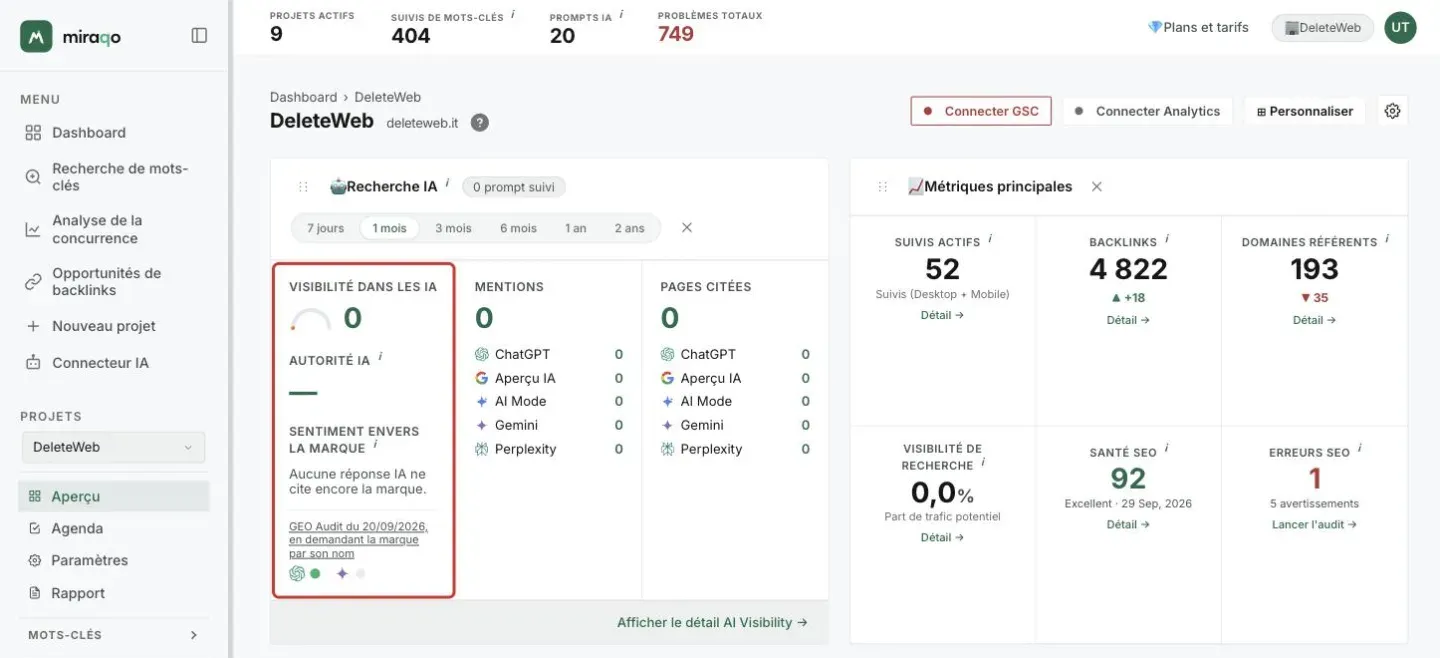Select the 1 an period
Image resolution: width=1440 pixels, height=658 pixels.
click(575, 228)
